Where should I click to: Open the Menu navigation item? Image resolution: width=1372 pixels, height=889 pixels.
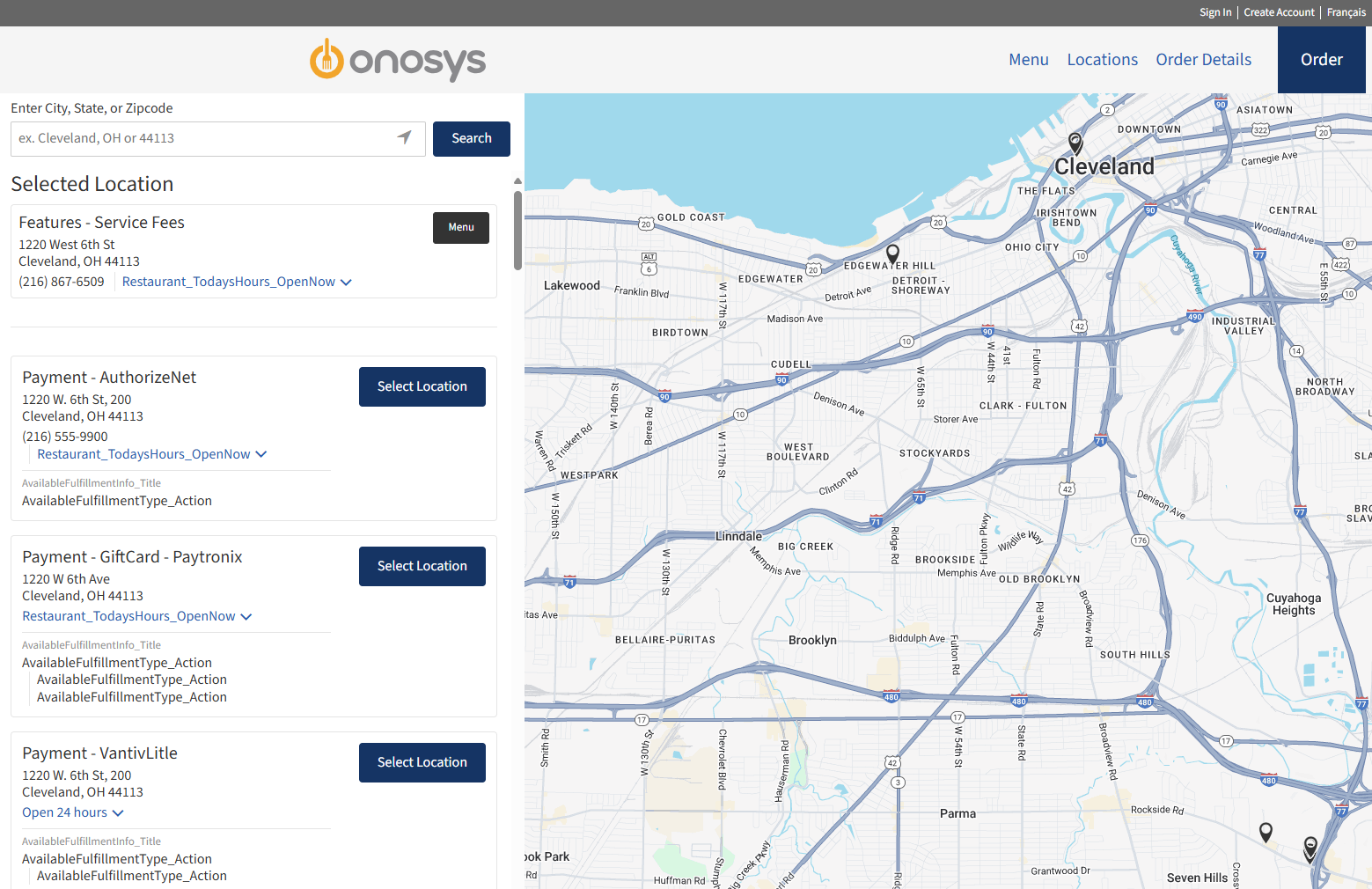coord(1029,59)
